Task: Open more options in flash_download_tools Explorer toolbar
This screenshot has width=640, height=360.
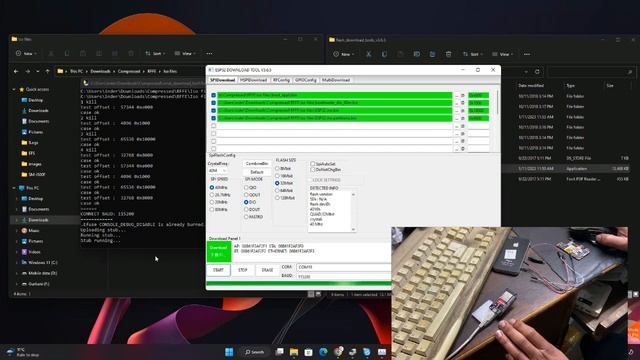Action: [x=527, y=54]
